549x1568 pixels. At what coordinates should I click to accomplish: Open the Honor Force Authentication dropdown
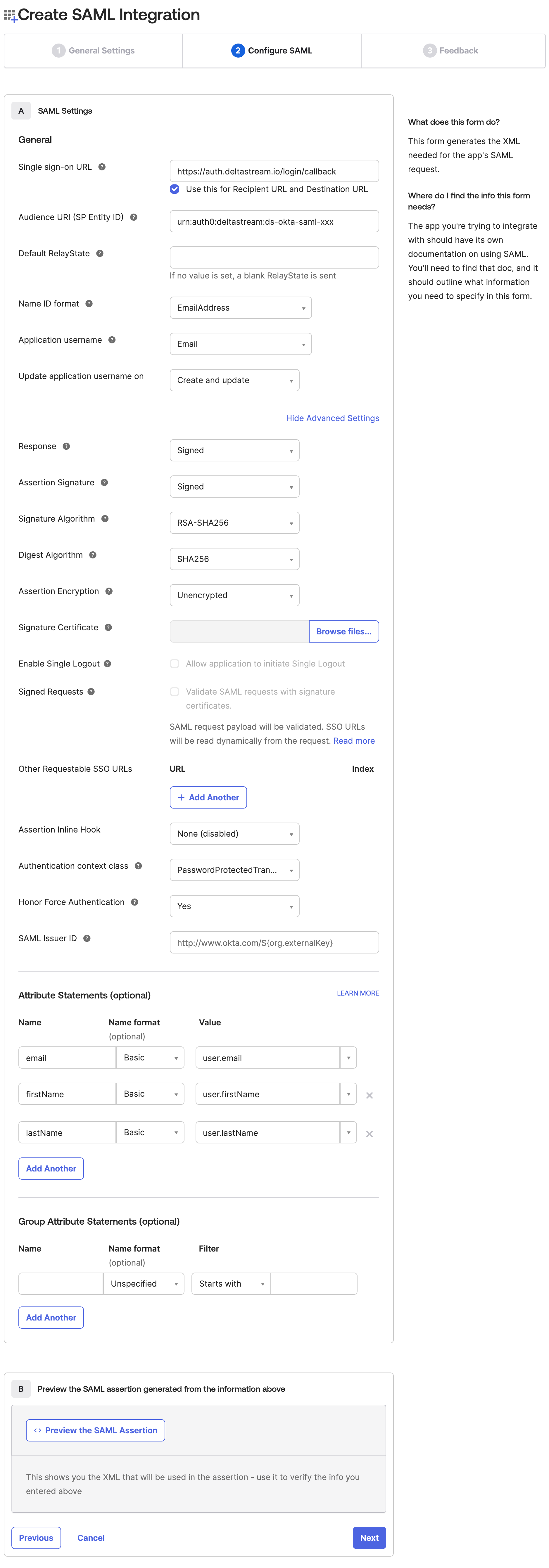tap(234, 906)
